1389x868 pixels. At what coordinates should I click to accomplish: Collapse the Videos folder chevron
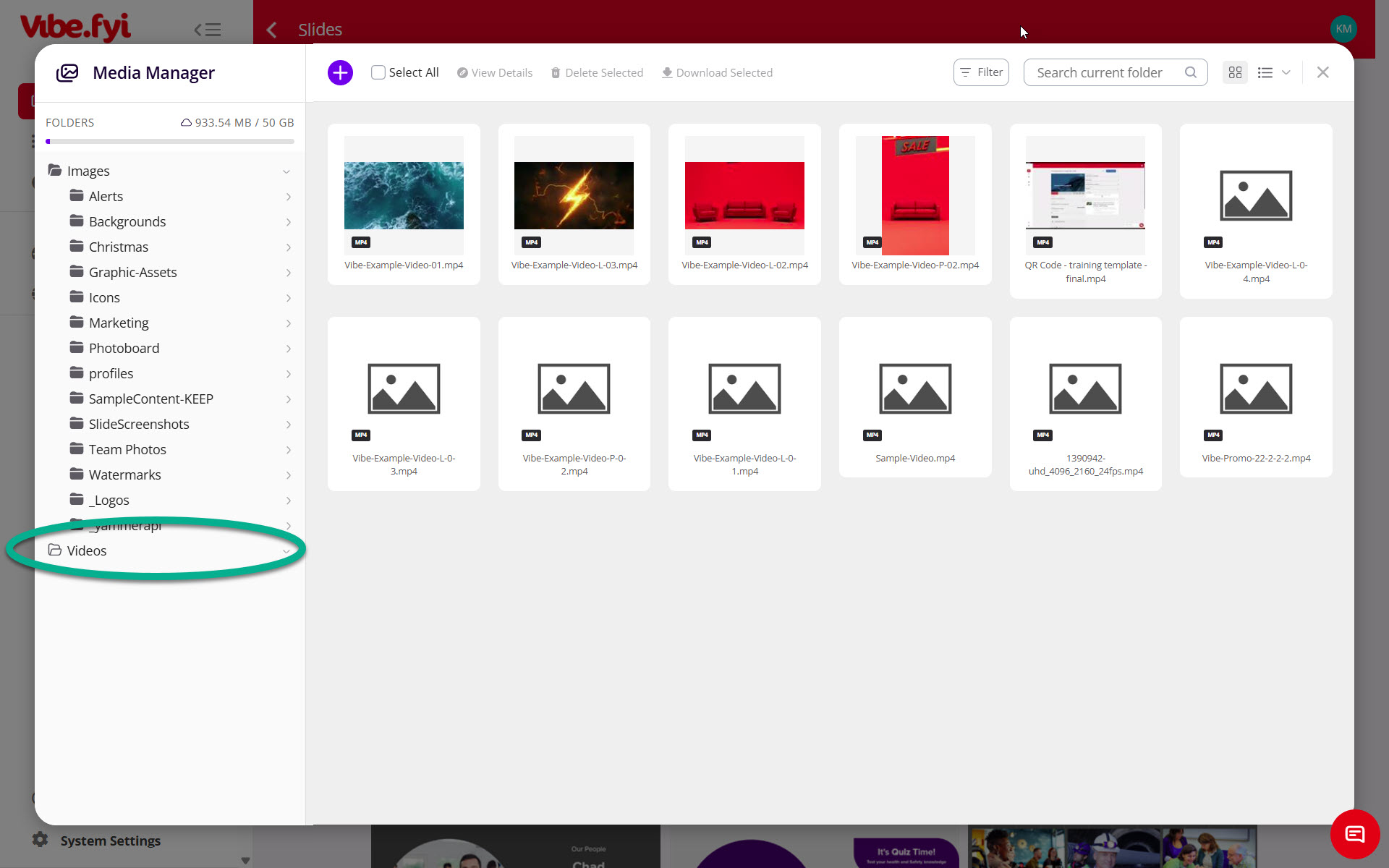[x=286, y=551]
